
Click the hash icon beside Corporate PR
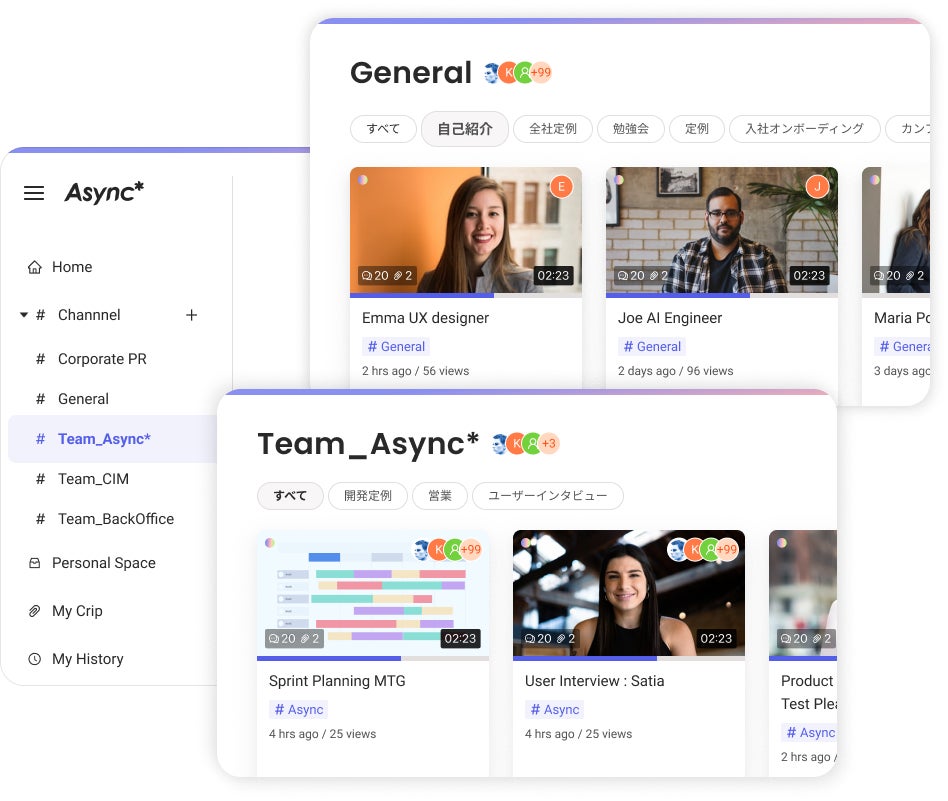tap(41, 359)
